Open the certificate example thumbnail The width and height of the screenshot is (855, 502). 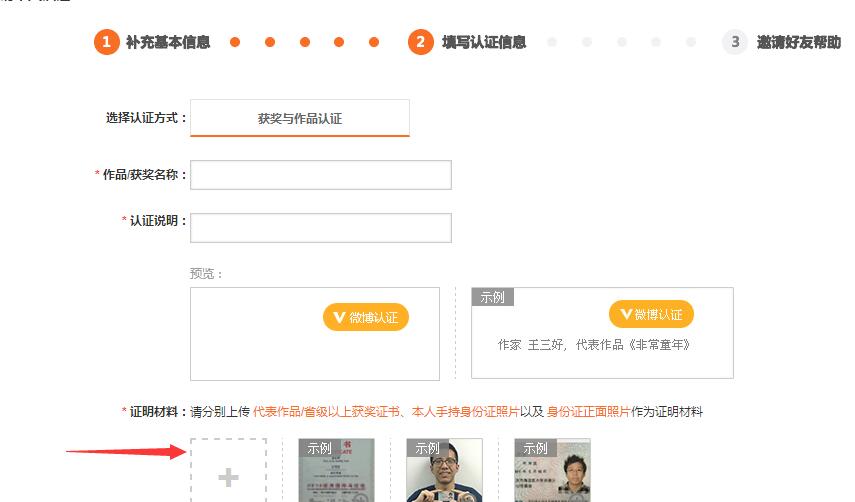point(336,470)
